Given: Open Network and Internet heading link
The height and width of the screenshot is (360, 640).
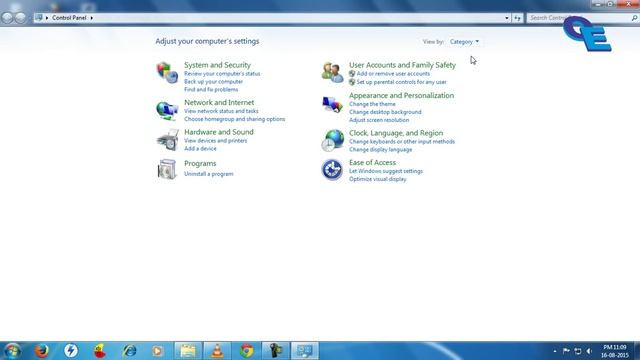Looking at the screenshot, I should coord(219,102).
